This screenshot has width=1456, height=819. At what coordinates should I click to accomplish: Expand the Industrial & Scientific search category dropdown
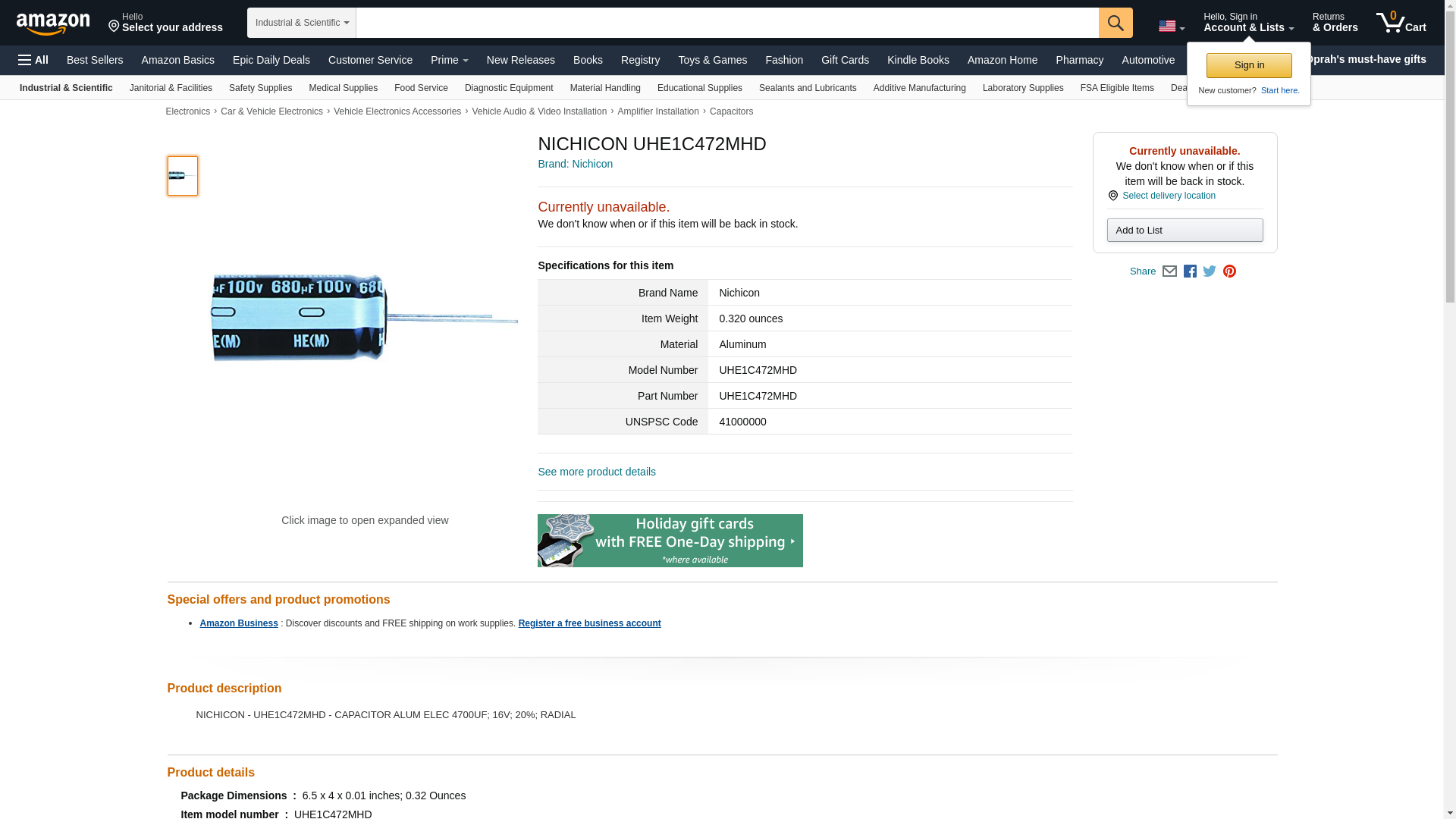[301, 23]
